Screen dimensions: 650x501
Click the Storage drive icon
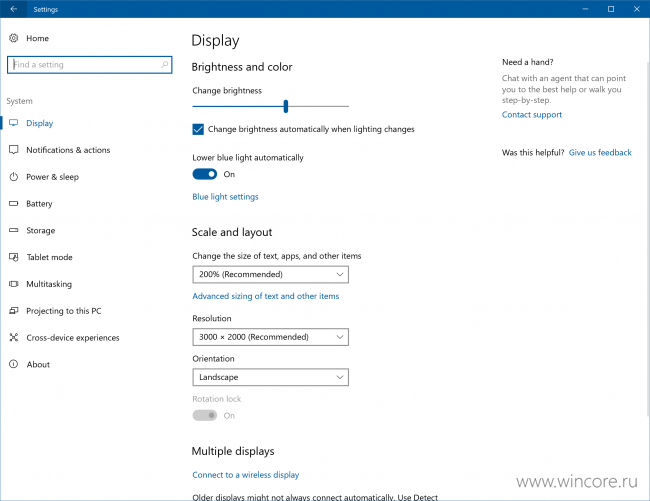click(x=14, y=230)
